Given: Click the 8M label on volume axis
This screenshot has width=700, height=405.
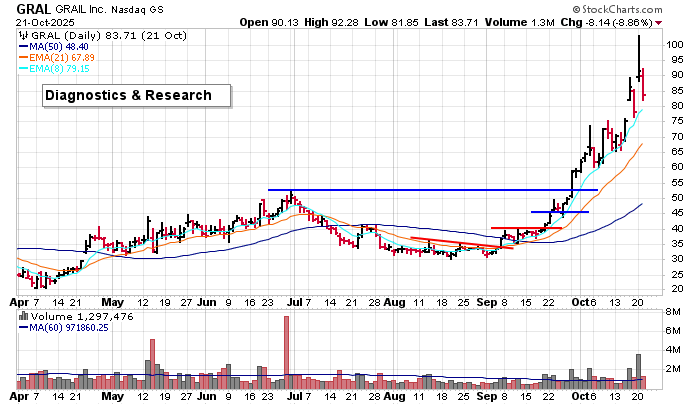Looking at the screenshot, I should 676,312.
